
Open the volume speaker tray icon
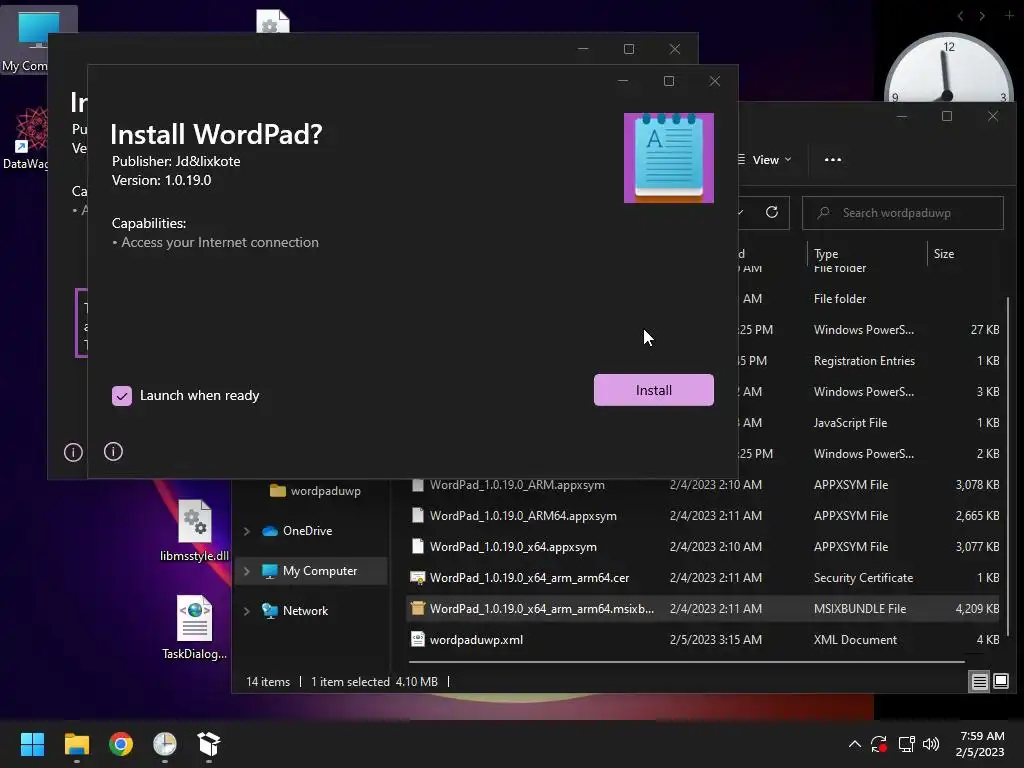pos(931,744)
